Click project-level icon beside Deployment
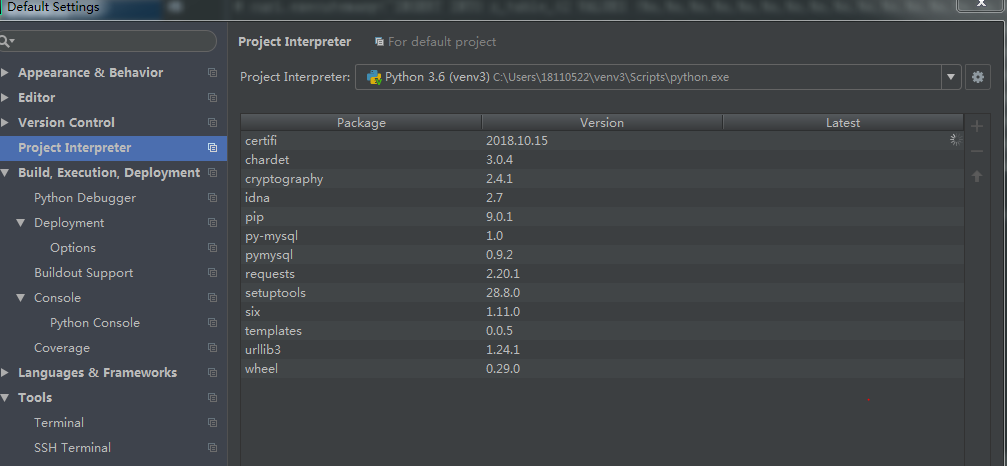Screen dimensions: 1007x466 213,223
